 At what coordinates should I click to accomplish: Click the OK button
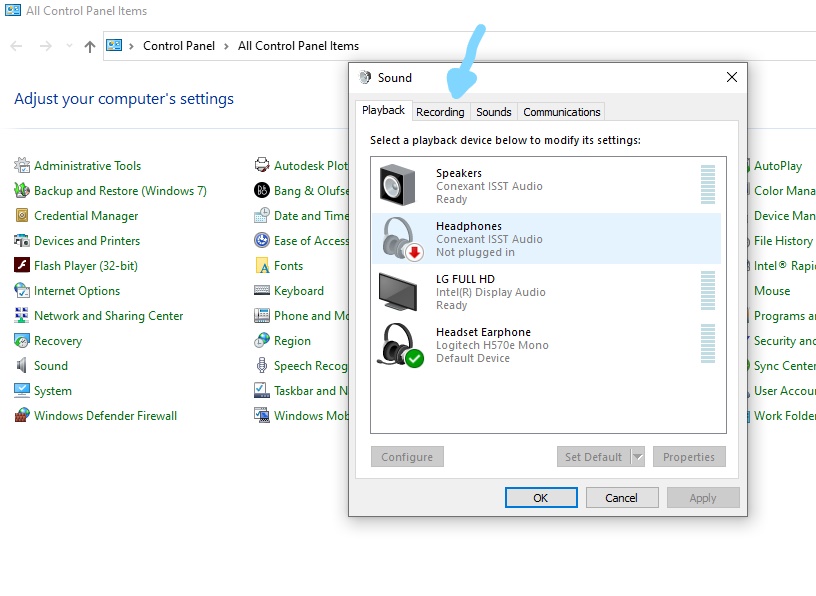541,498
